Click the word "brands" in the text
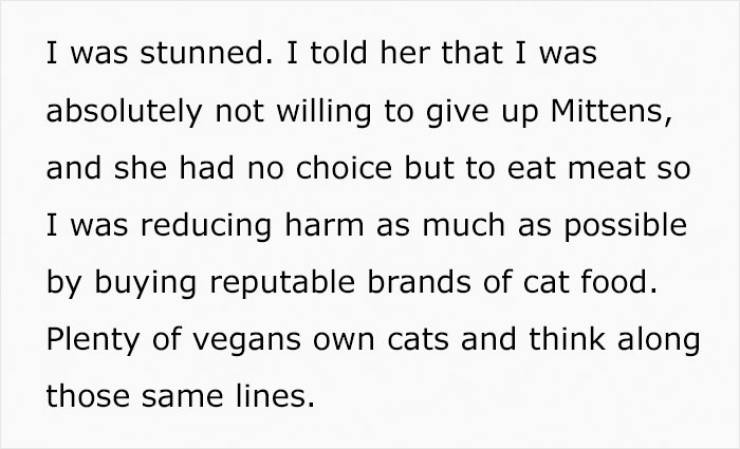Viewport: 740px width, 449px height. point(419,282)
